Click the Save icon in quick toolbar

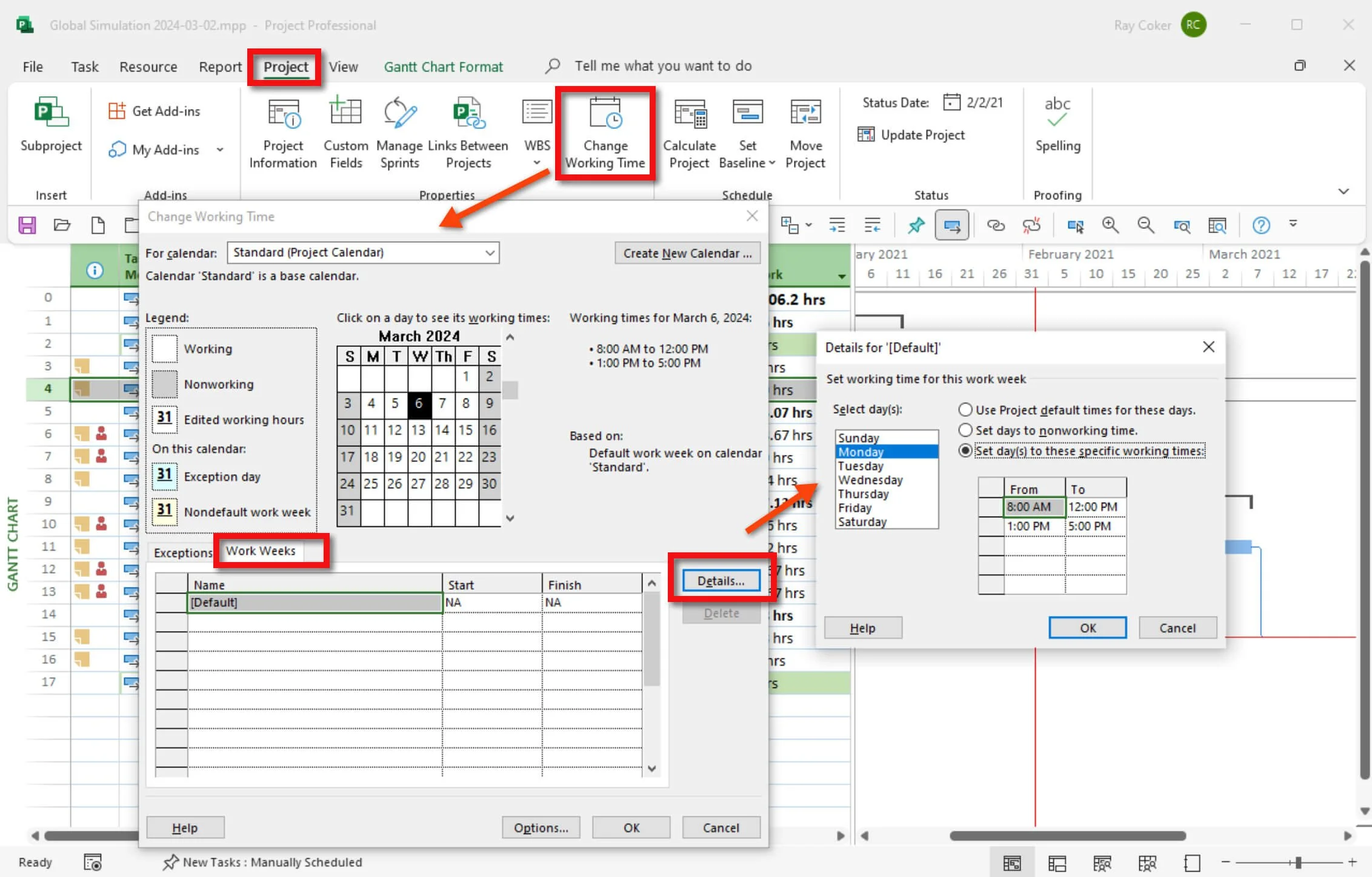point(27,225)
